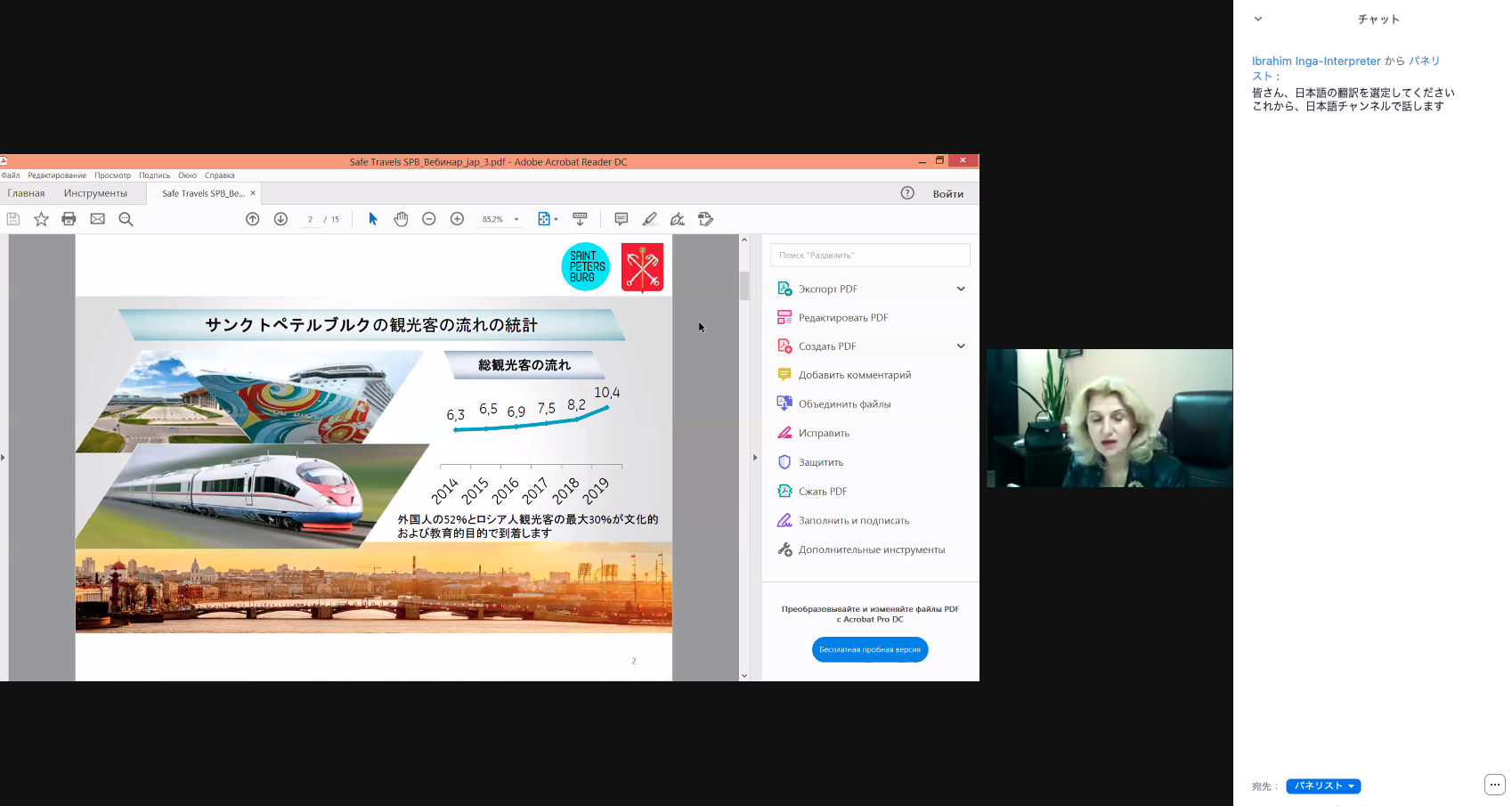Click the Add comment note icon
1512x806 pixels.
[622, 219]
